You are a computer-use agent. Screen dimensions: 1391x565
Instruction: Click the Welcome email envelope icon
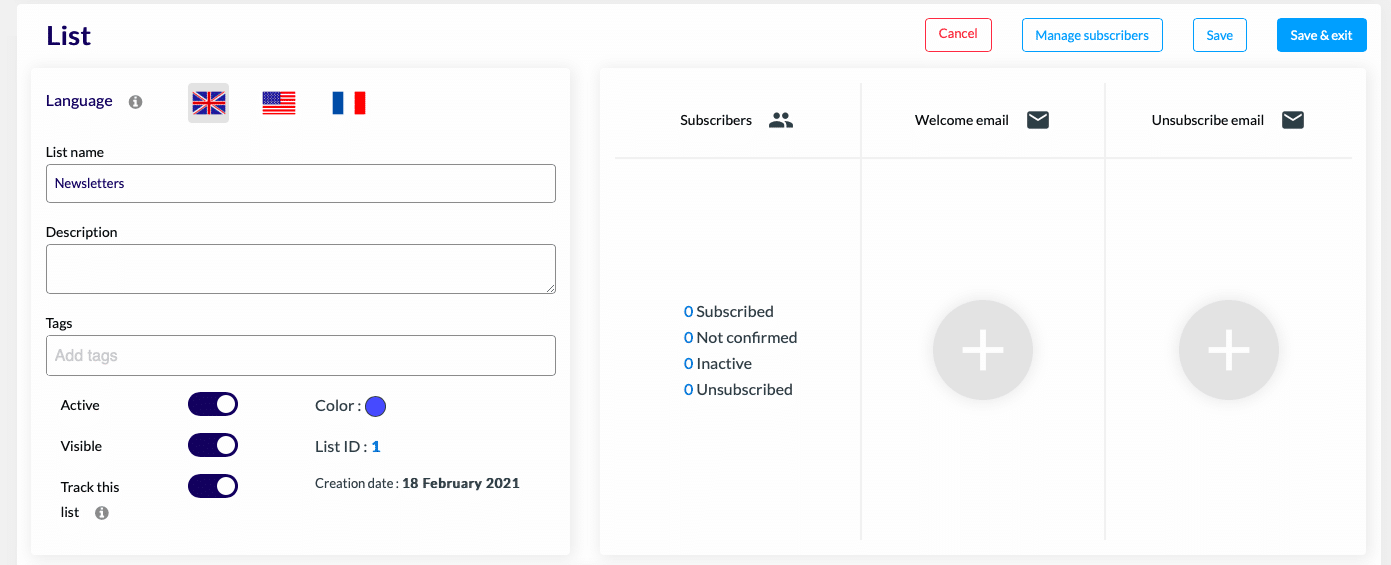click(1038, 120)
